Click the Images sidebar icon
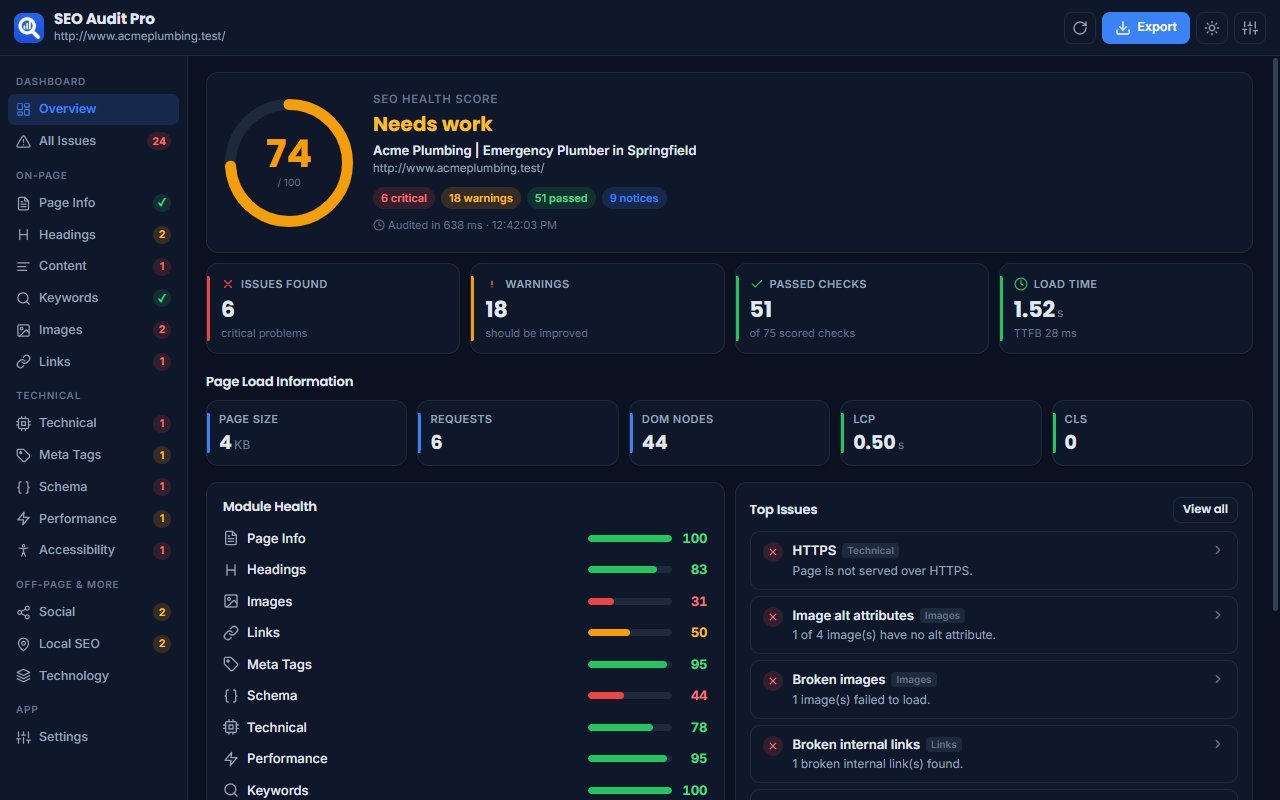 23,330
